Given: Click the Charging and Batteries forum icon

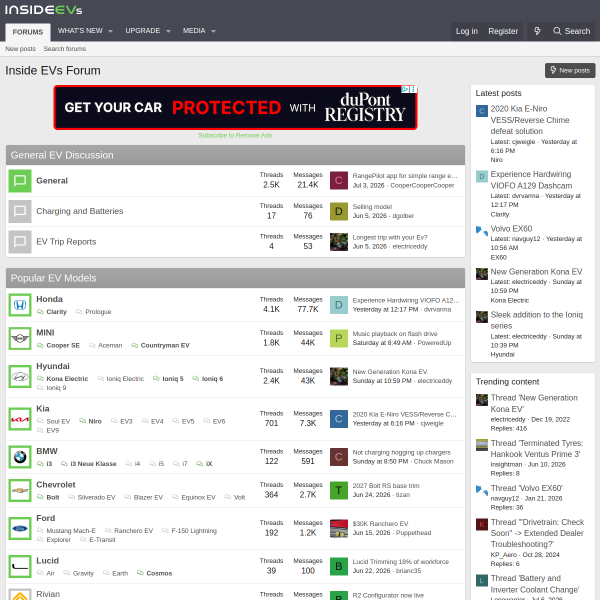Looking at the screenshot, I should pyautogui.click(x=20, y=211).
